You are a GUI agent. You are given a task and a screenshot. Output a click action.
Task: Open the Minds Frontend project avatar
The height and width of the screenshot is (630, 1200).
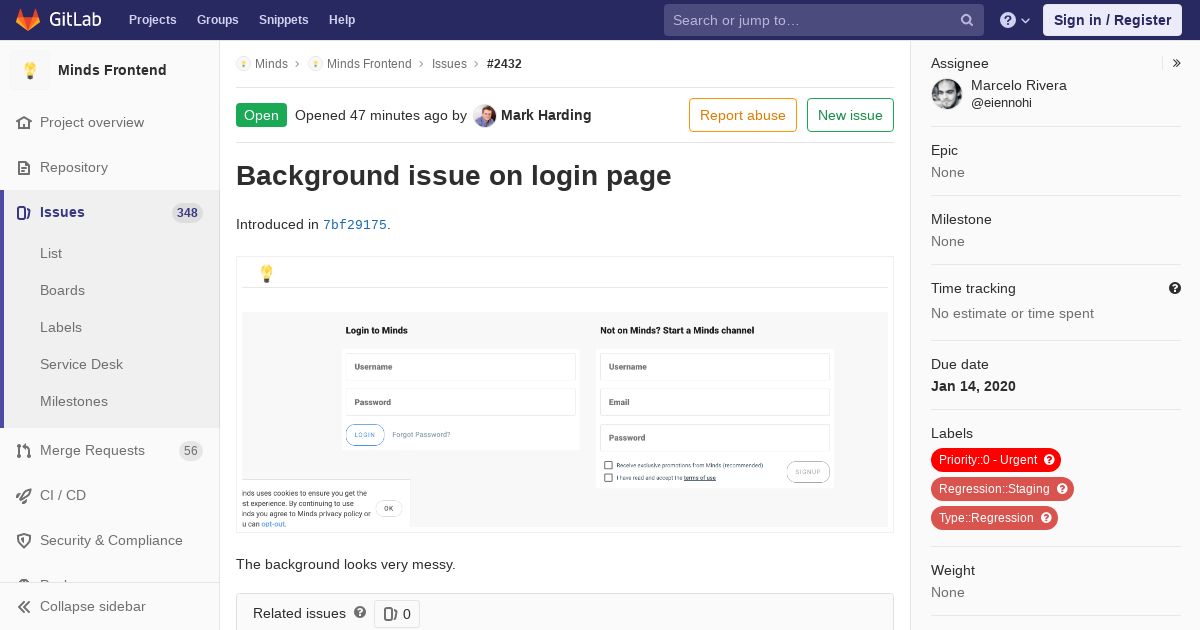30,70
